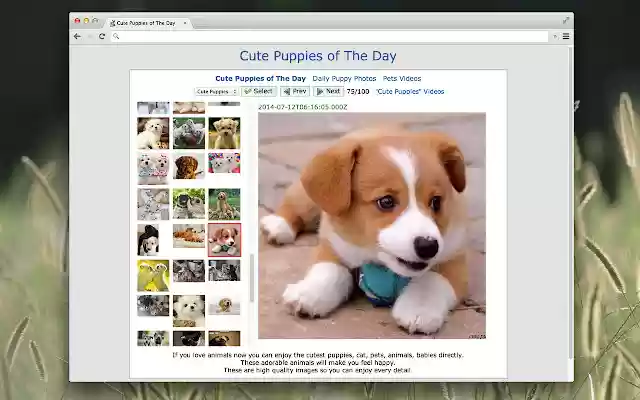
Task: Open the 'Cute Puppies' Videos link
Action: 410,91
